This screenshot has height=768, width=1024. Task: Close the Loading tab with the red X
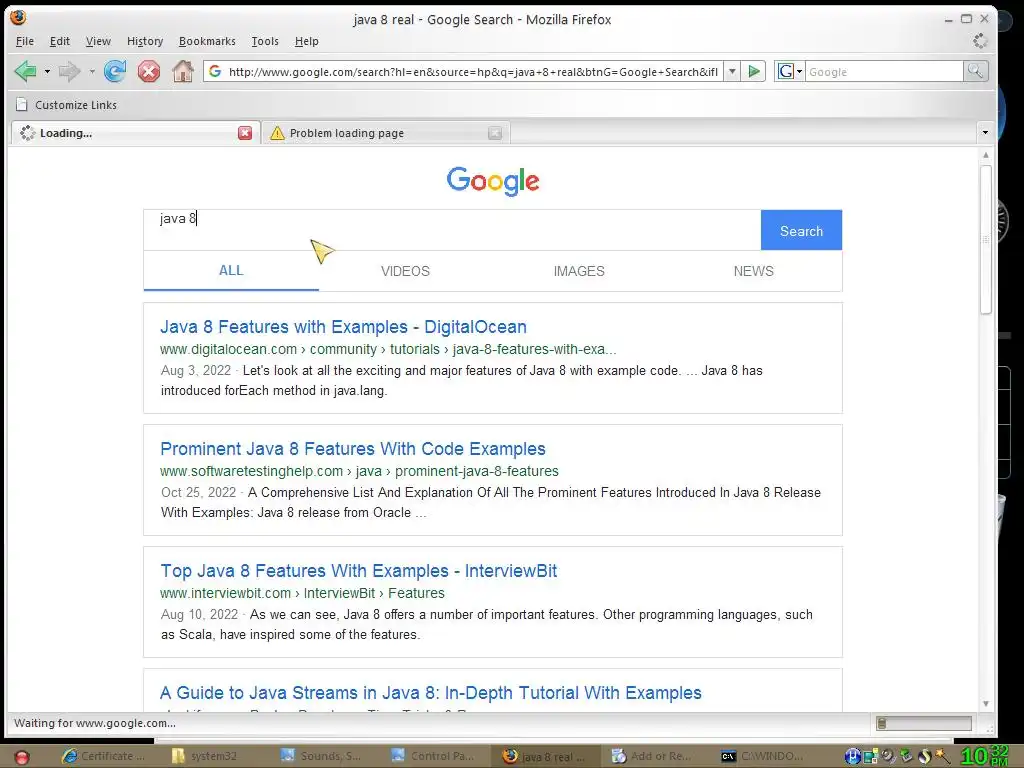click(x=245, y=133)
